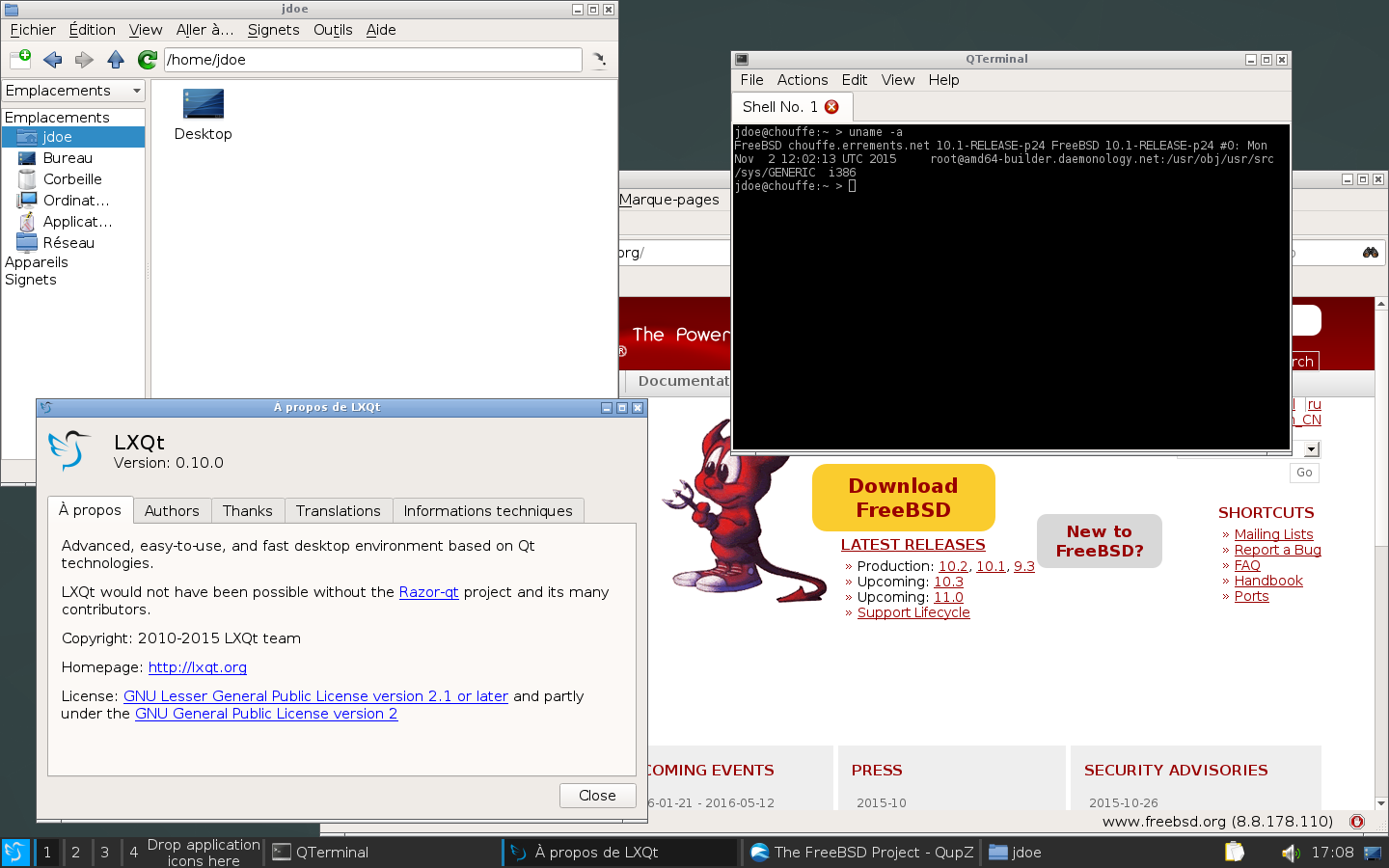Select jdoe in the places list

73,137
